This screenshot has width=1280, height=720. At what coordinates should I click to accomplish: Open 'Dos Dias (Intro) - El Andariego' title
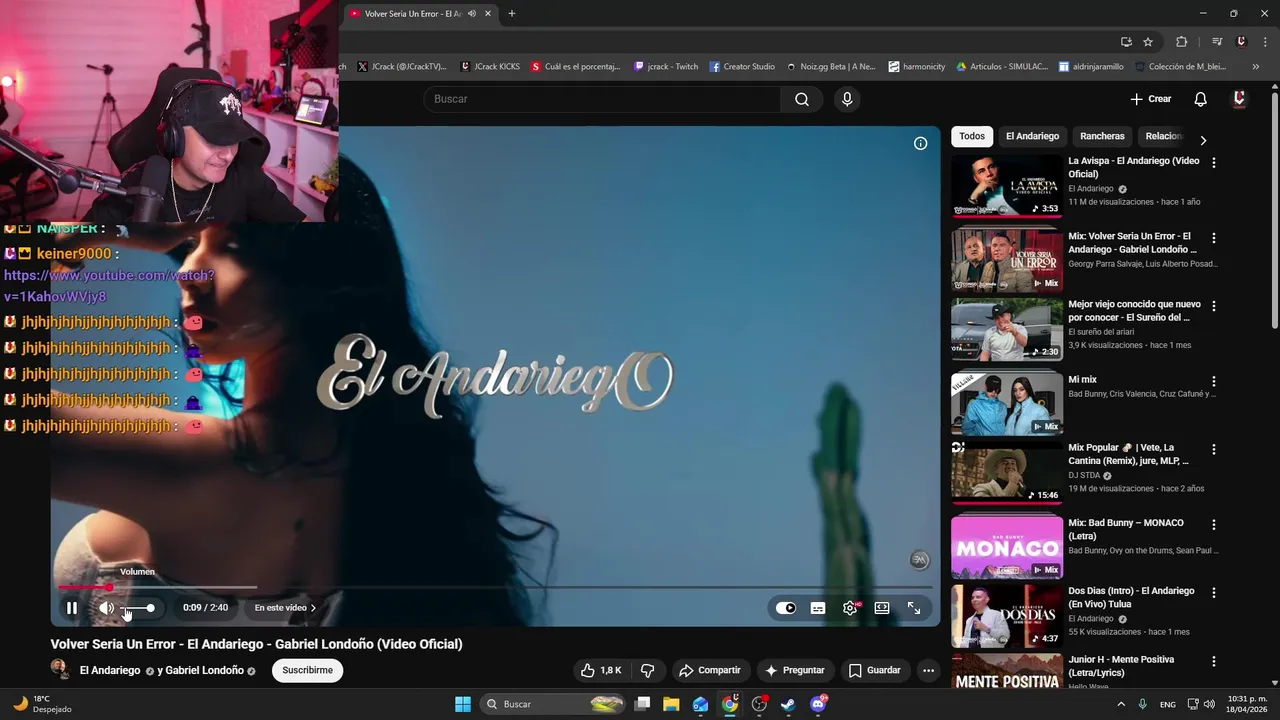click(1131, 597)
